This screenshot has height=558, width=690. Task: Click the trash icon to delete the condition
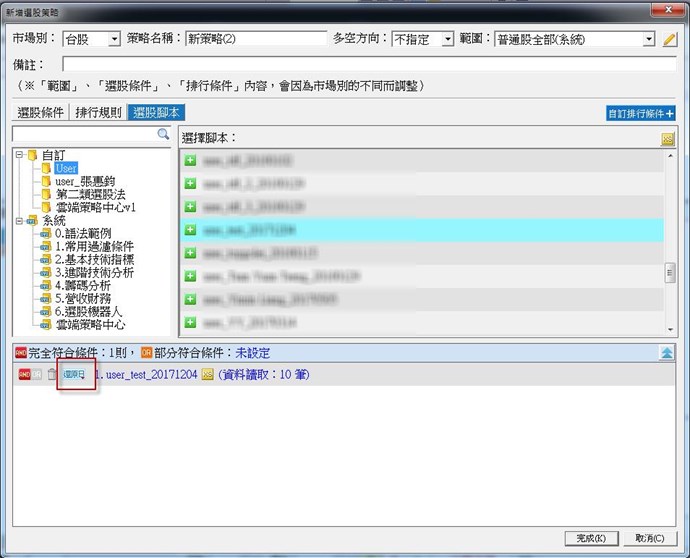click(x=52, y=374)
